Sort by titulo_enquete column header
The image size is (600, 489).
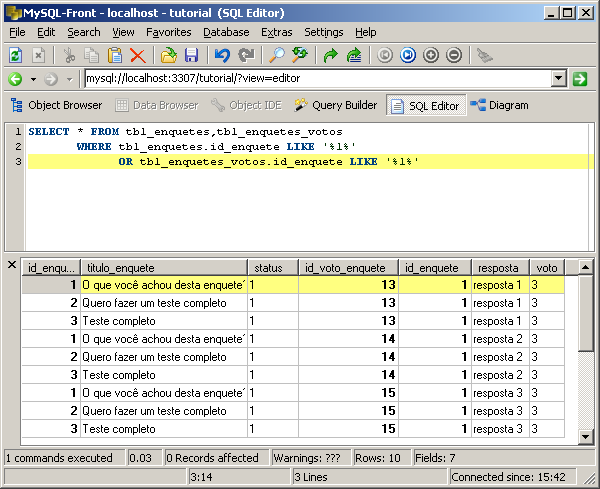164,268
